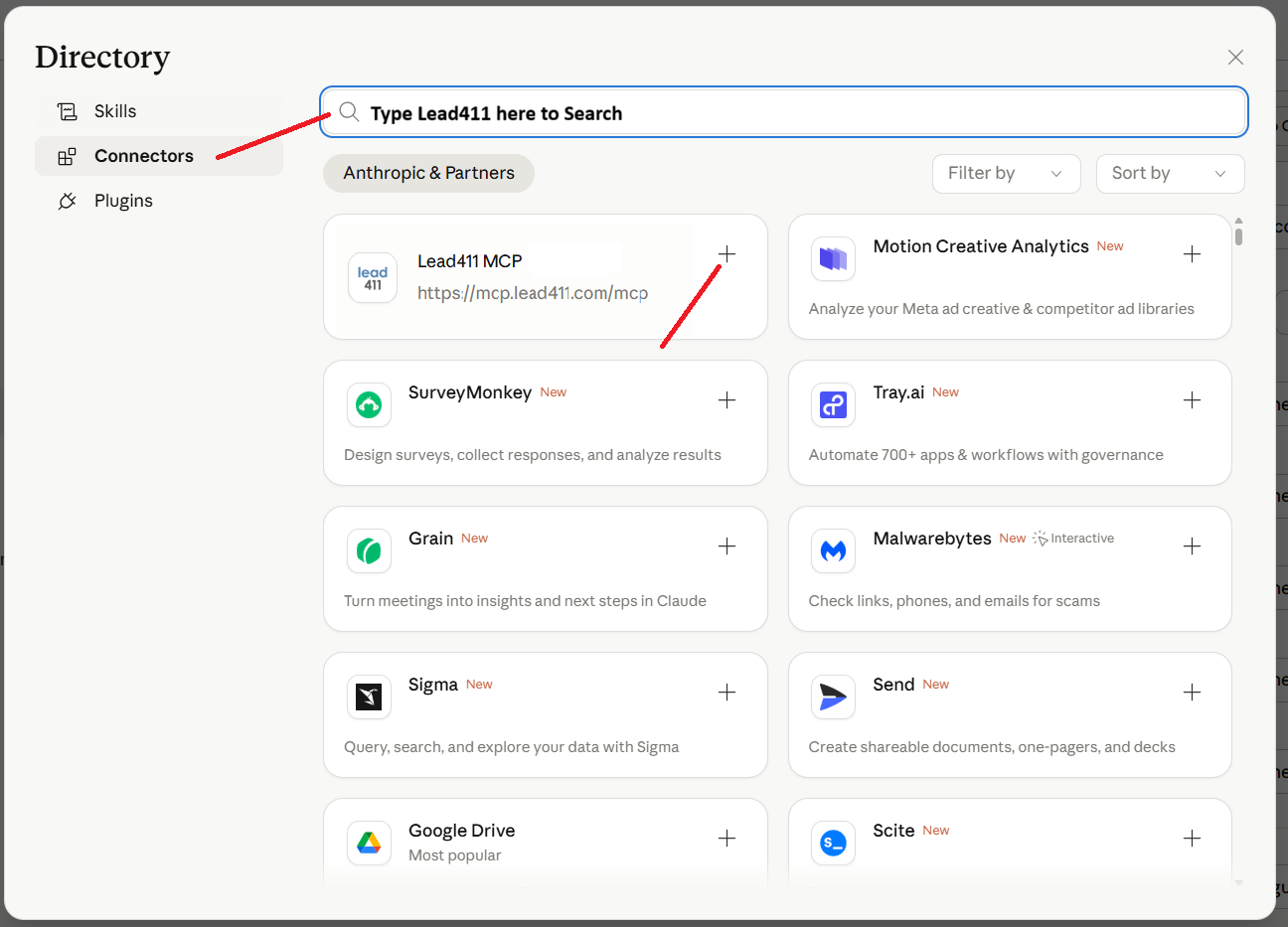Click the Connectors sidebar icon
Viewport: 1288px width, 927px height.
(x=67, y=156)
